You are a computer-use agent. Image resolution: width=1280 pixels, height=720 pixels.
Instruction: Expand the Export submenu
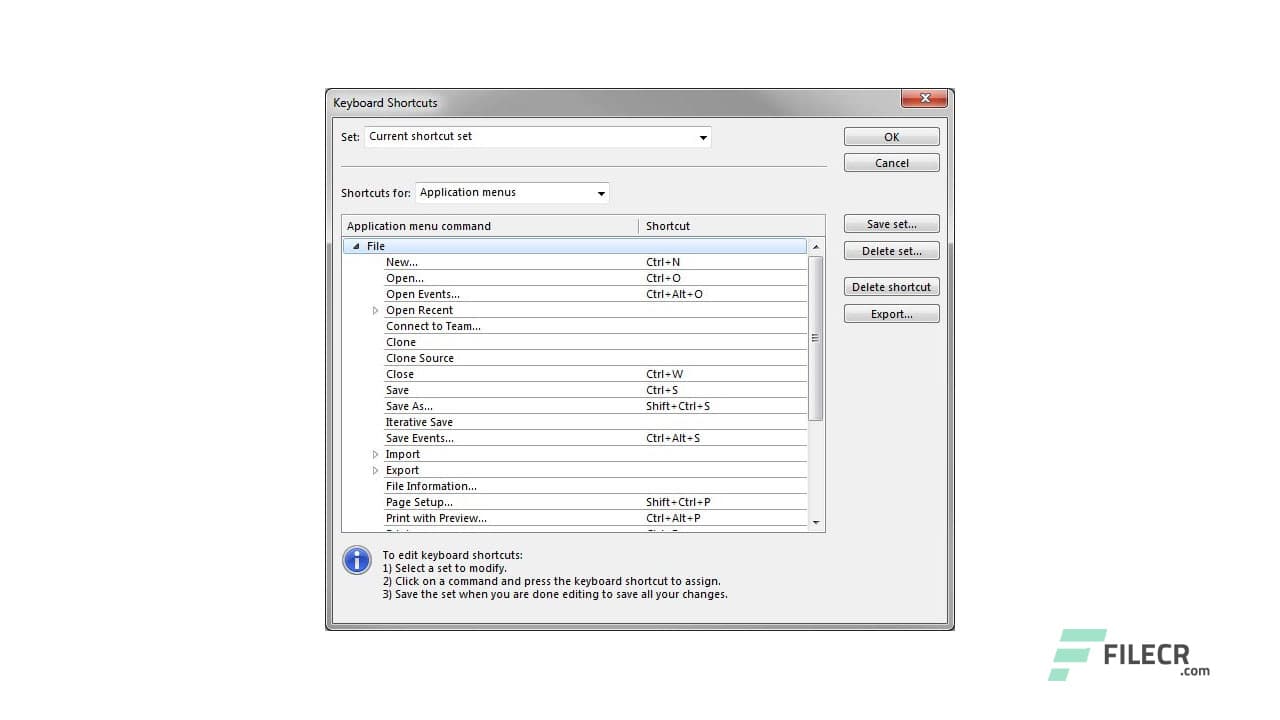375,470
